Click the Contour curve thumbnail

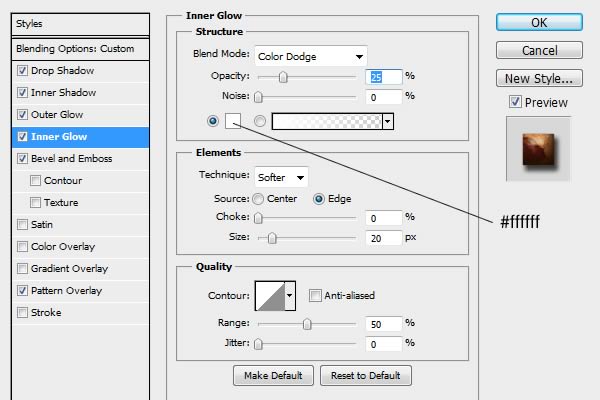(x=270, y=296)
